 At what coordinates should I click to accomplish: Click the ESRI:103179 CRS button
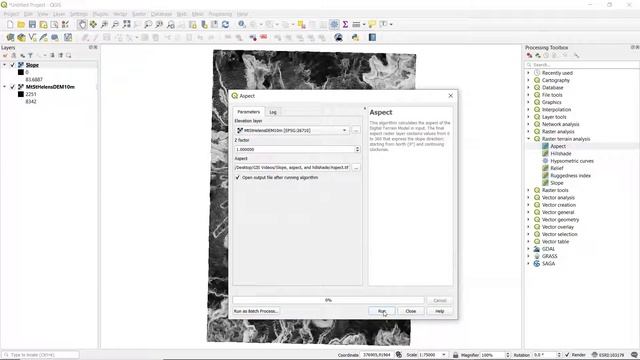click(608, 355)
